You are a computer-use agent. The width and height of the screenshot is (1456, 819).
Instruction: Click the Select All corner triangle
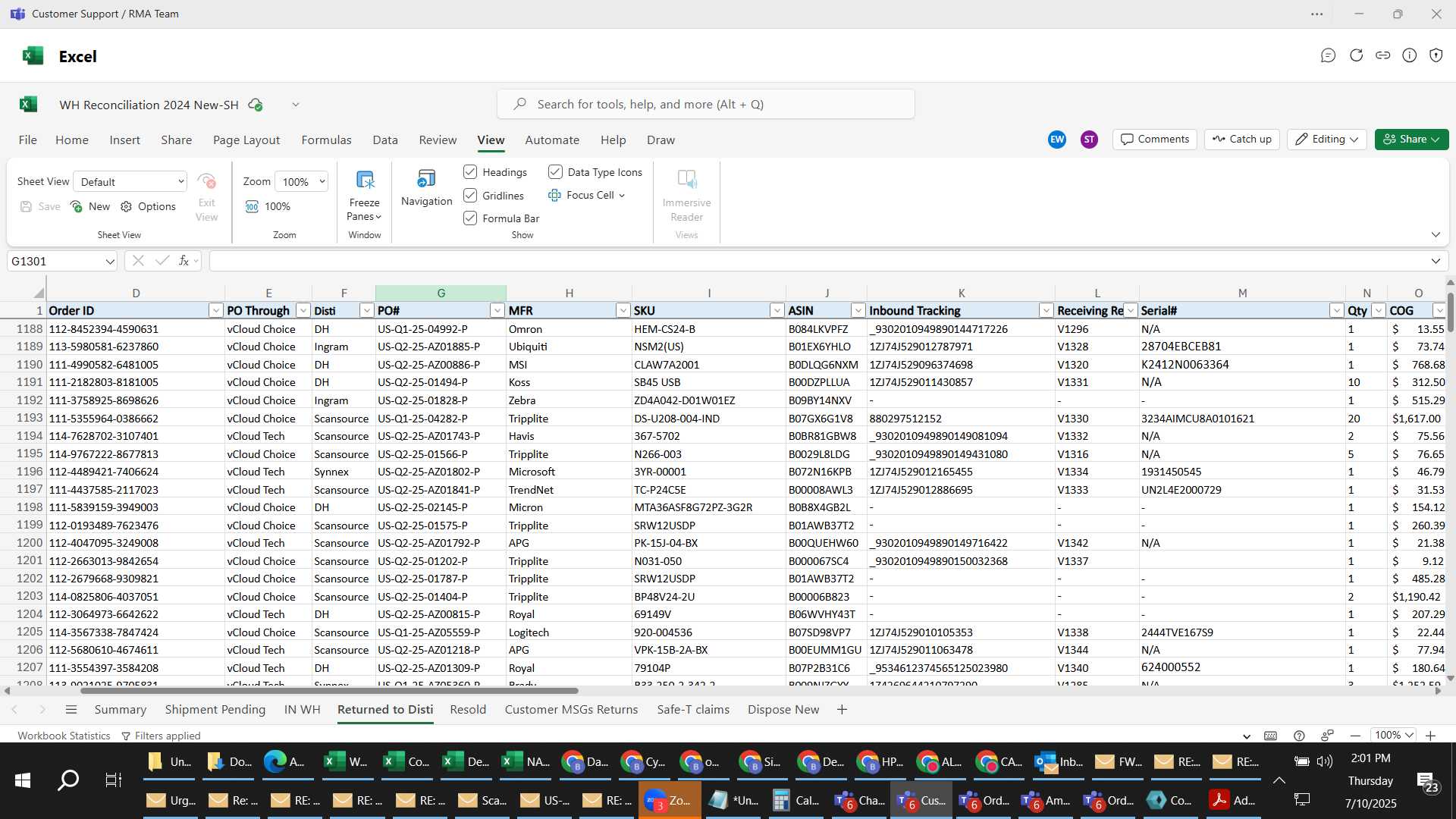pyautogui.click(x=39, y=293)
